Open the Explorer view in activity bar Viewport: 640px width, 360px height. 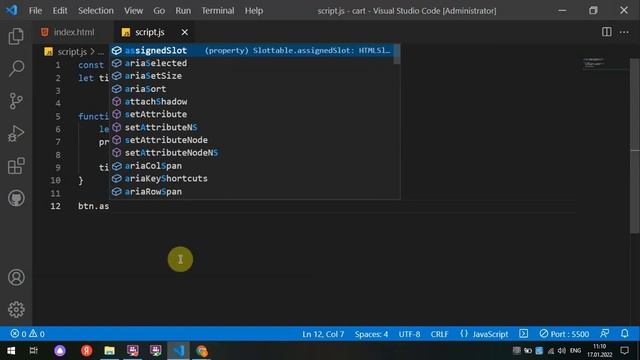(16, 36)
